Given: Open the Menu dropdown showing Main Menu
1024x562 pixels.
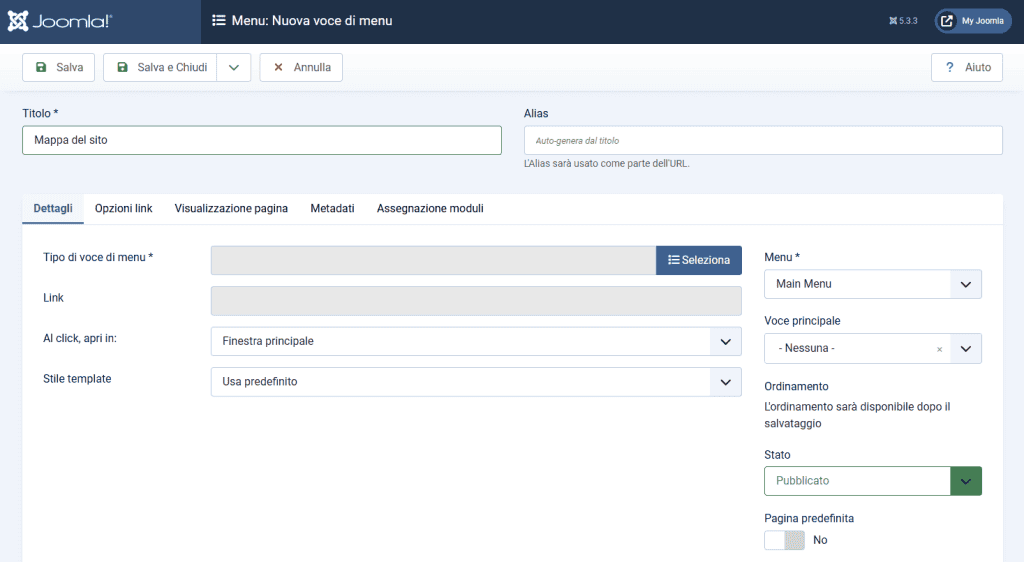Looking at the screenshot, I should (x=873, y=284).
